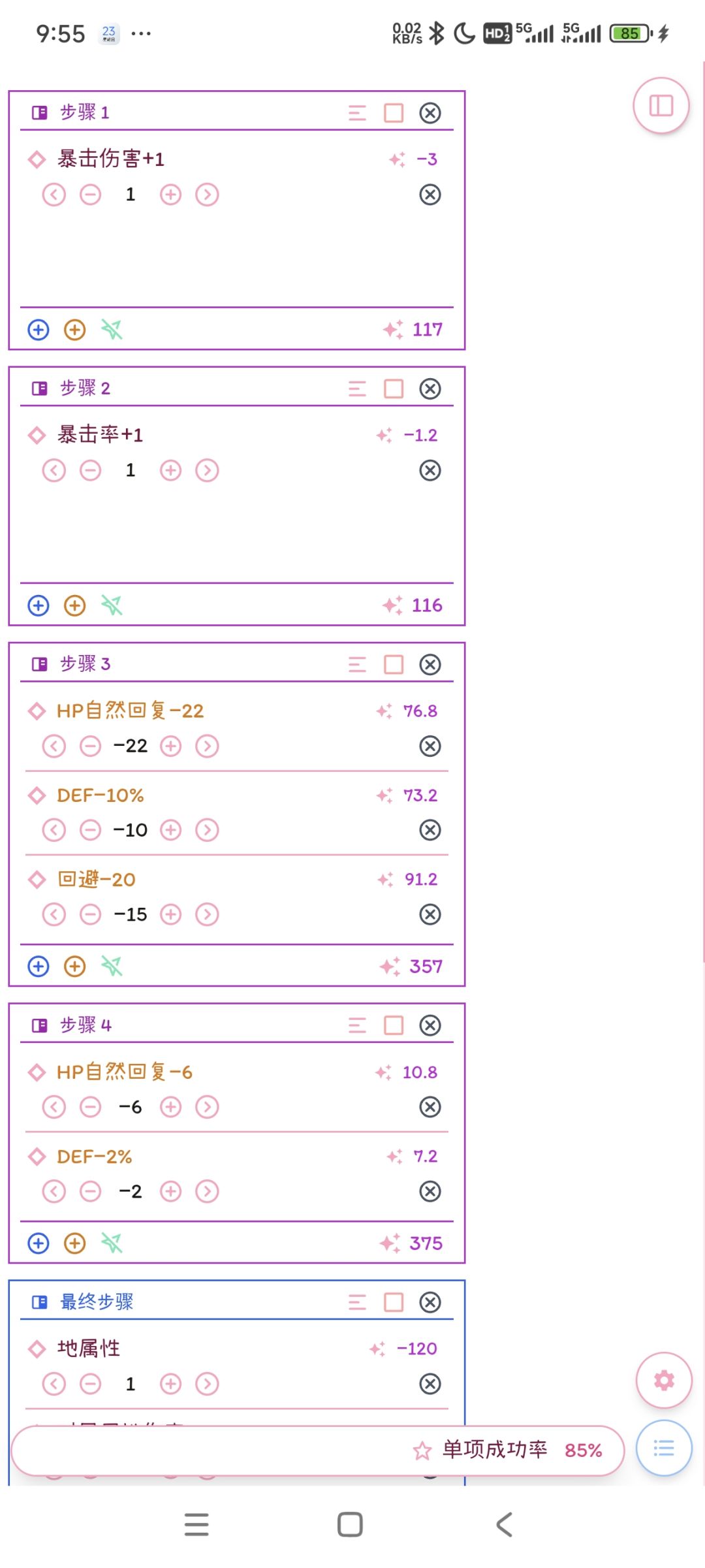Open the pink gear settings button

pyautogui.click(x=663, y=1380)
